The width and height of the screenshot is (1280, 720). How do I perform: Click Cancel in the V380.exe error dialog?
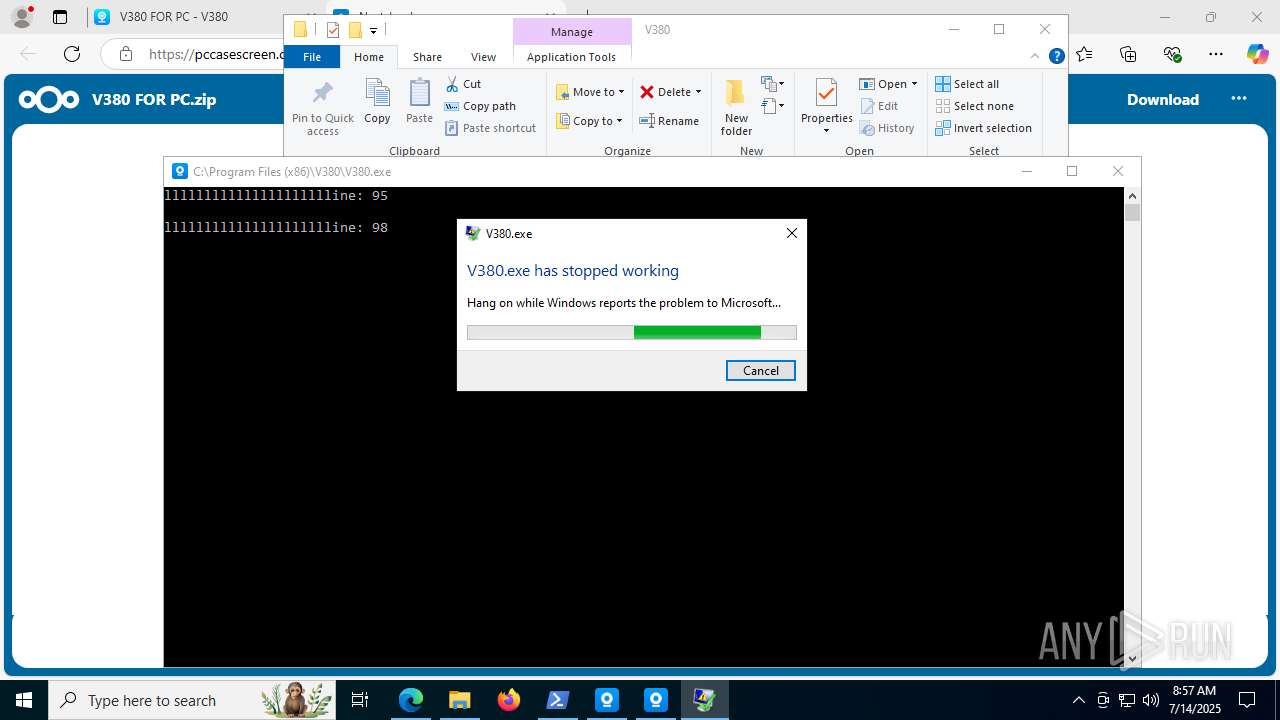click(760, 370)
